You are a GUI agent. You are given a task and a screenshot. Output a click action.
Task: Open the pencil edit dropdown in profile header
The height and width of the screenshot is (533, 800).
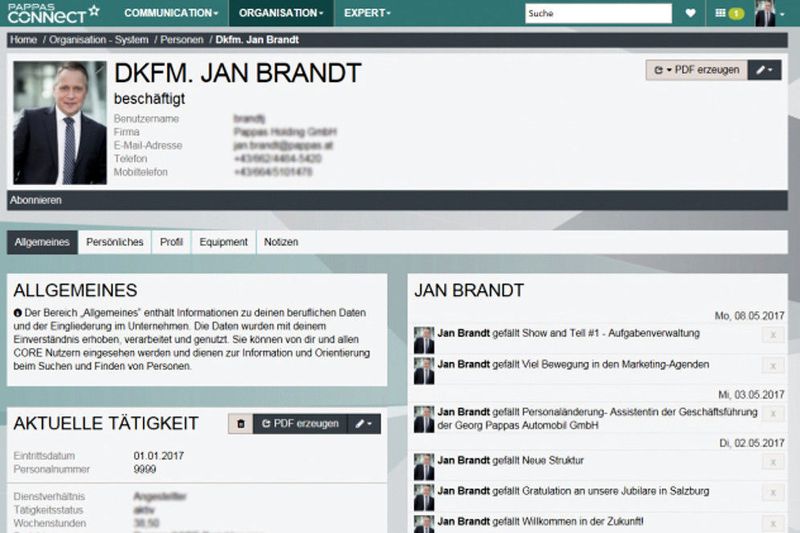(764, 70)
